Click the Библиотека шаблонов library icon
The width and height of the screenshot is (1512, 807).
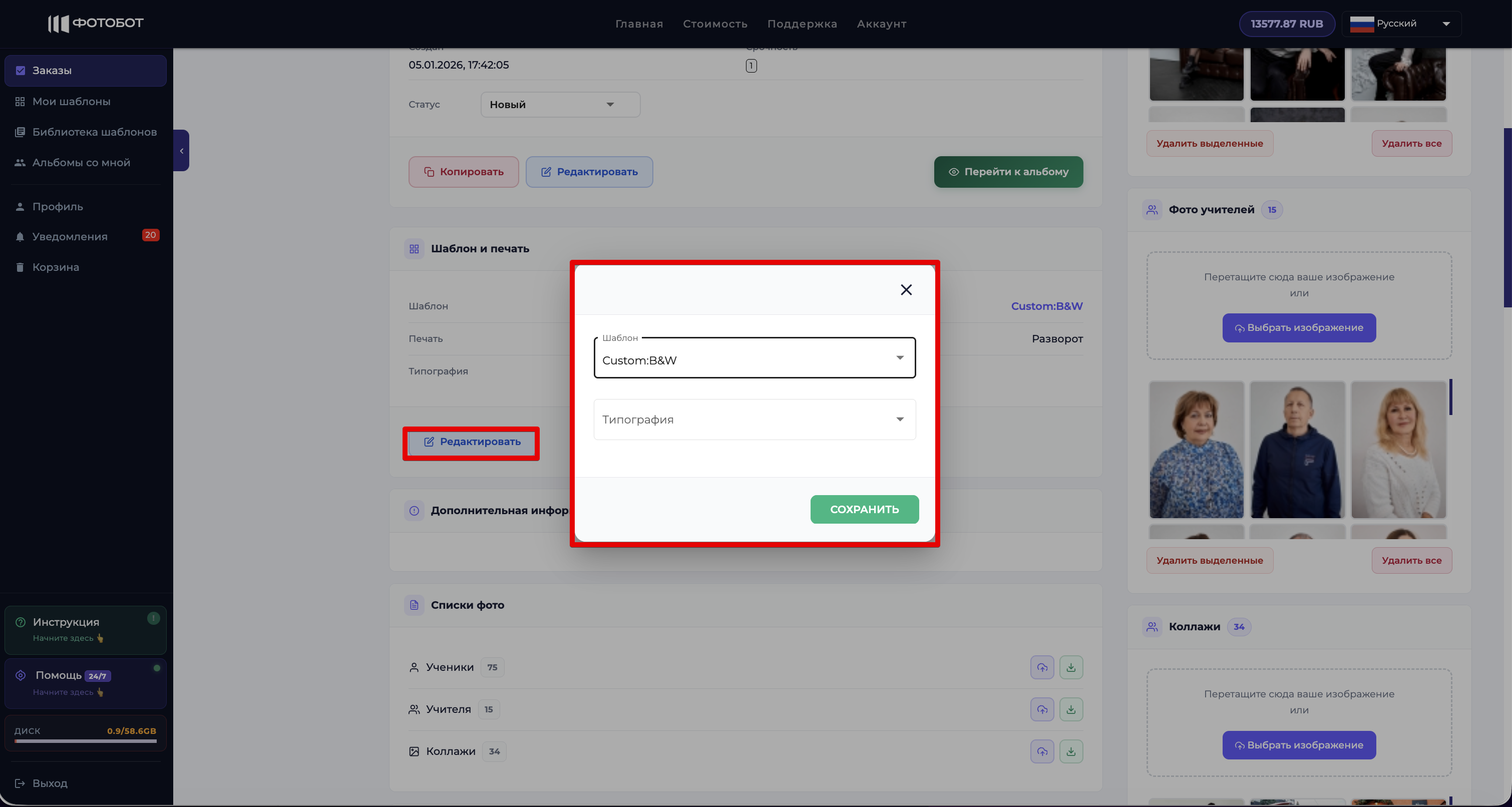(x=20, y=132)
